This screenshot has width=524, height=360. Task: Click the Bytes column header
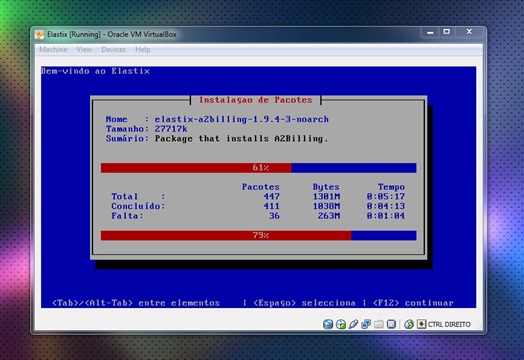326,187
